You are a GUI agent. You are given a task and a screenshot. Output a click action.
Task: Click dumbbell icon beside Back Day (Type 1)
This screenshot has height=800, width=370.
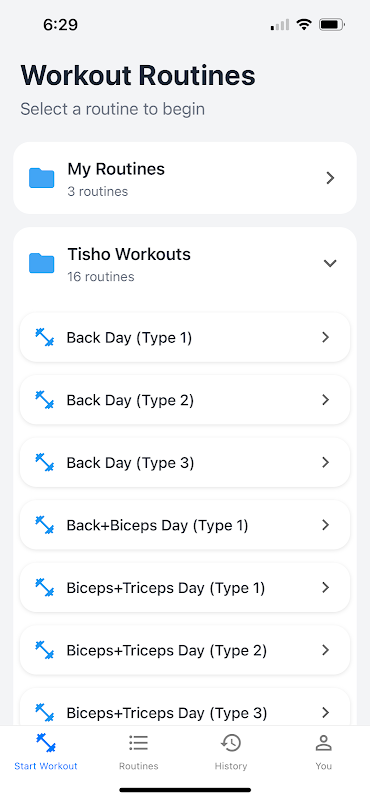click(44, 337)
